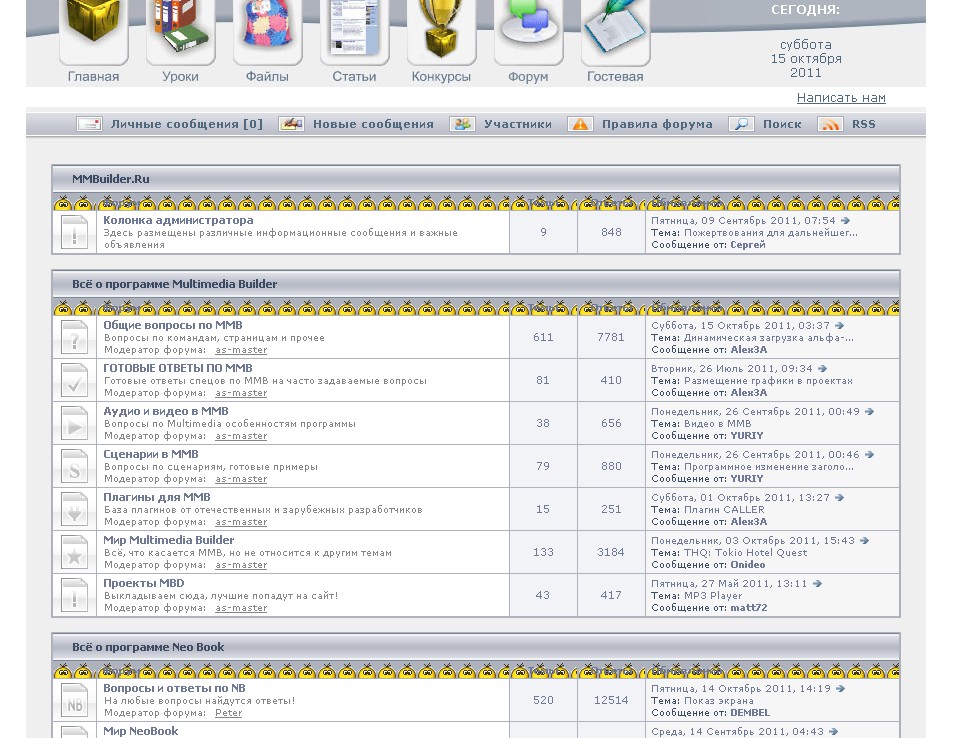The width and height of the screenshot is (975, 738).
Task: Open the ГОТОВЫЕ ОТВЕТЫ ПО ММВ forum
Action: point(178,368)
